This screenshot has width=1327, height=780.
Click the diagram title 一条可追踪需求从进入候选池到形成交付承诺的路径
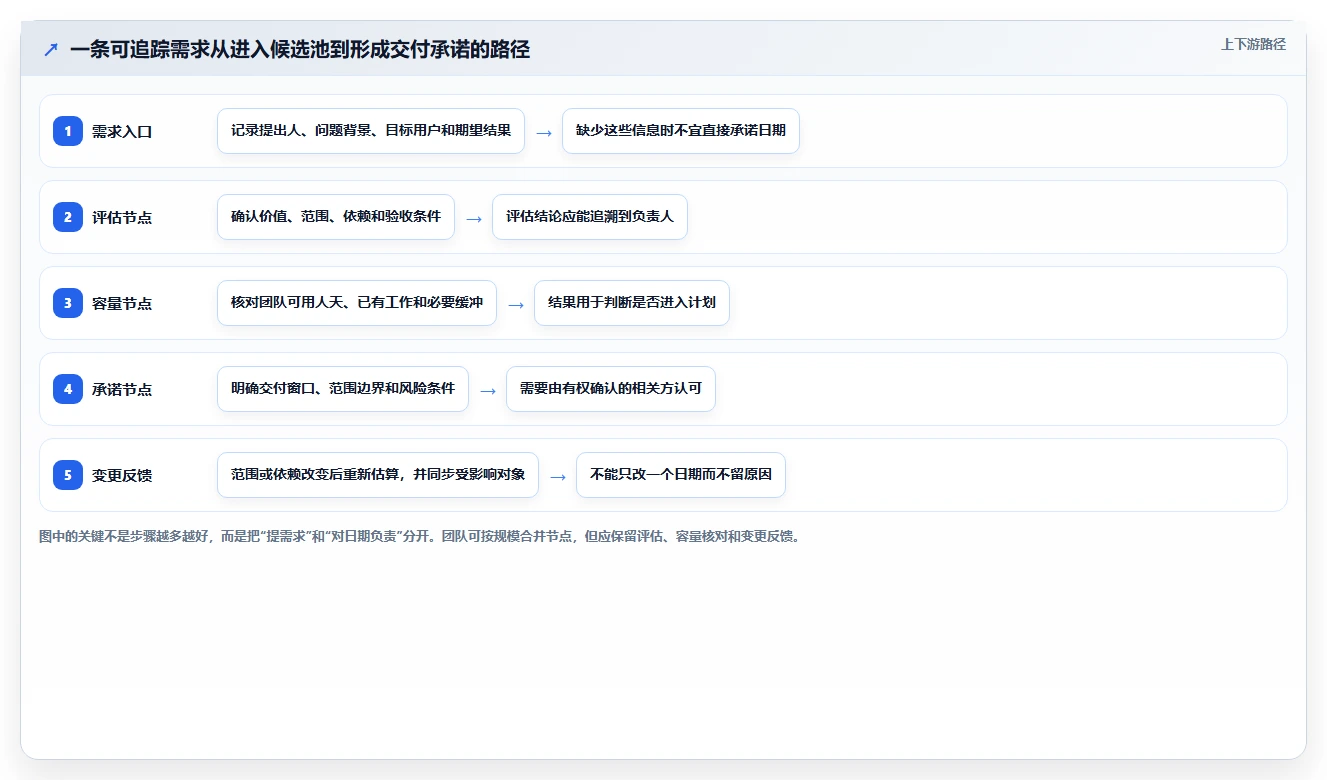(300, 49)
